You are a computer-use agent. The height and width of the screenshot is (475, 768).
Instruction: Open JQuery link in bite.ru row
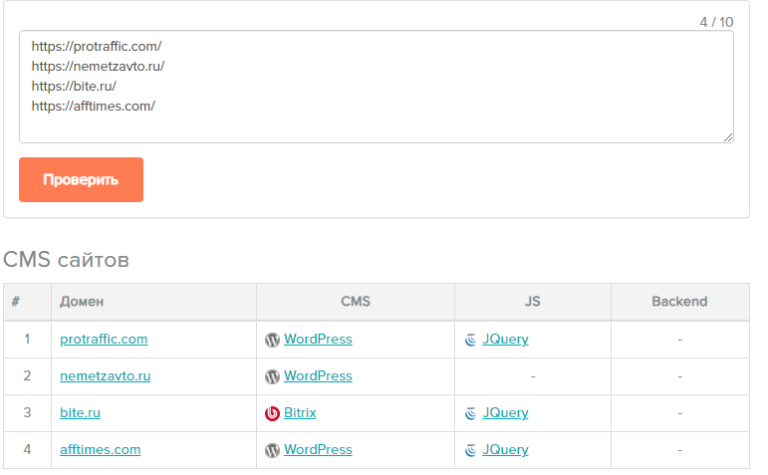point(505,413)
